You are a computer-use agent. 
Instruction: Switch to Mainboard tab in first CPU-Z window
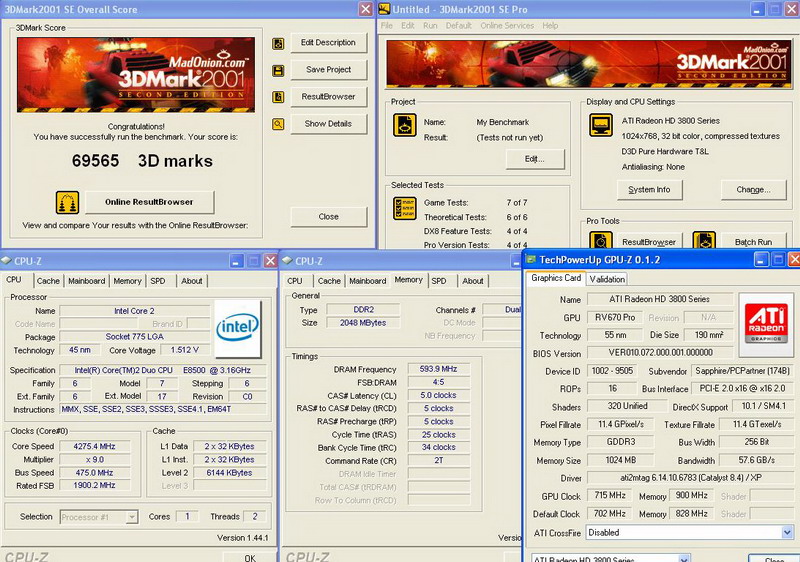click(86, 281)
